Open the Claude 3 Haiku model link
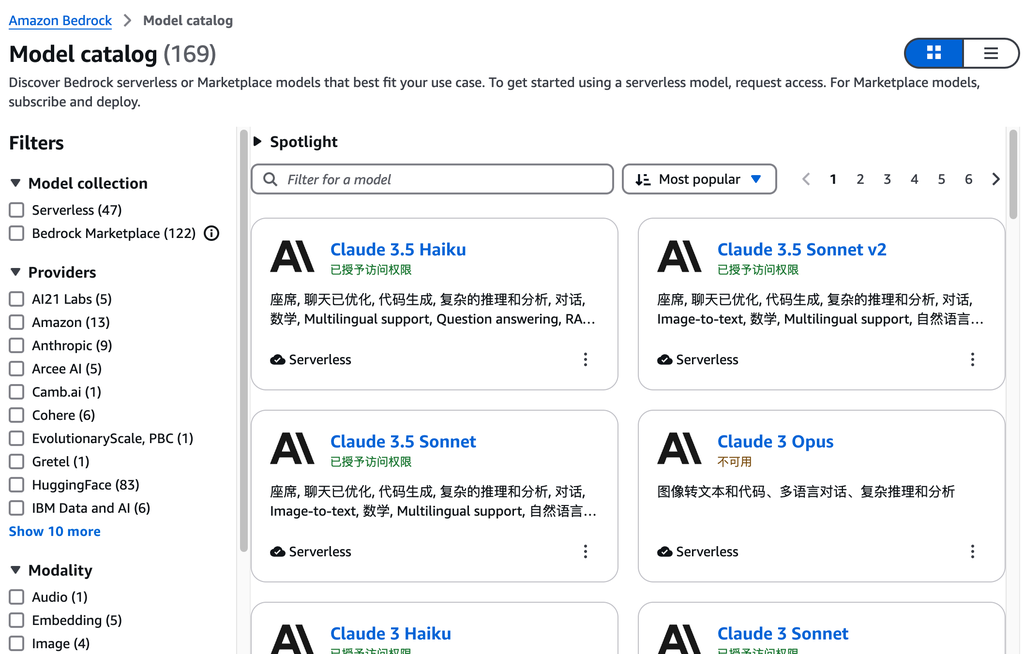Viewport: 1024px width, 654px height. pos(391,634)
